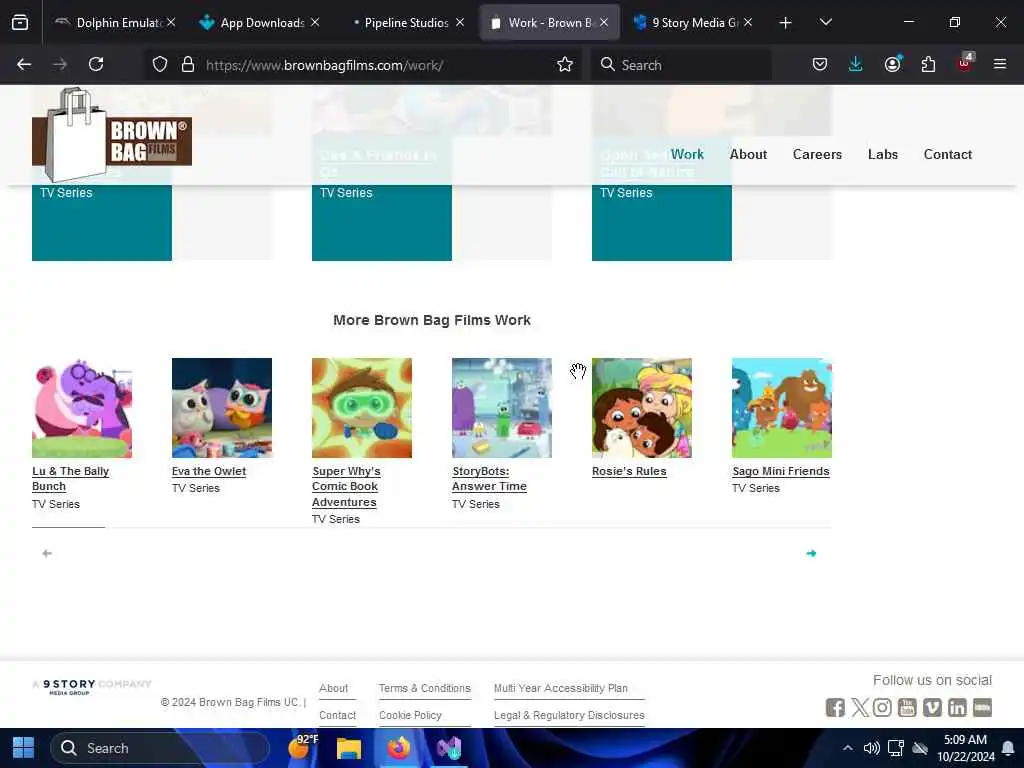Open footer Terms & Conditions link
This screenshot has width=1024, height=768.
(424, 688)
